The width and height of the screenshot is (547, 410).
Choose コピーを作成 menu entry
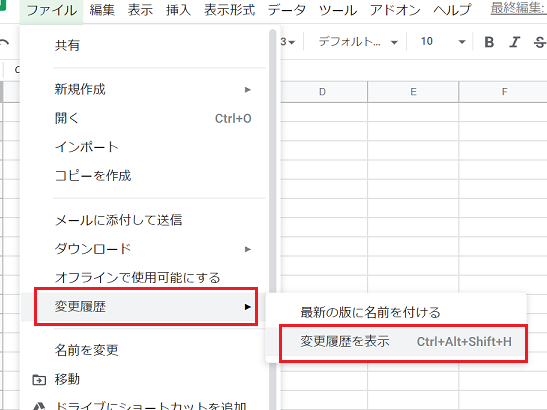point(145,176)
